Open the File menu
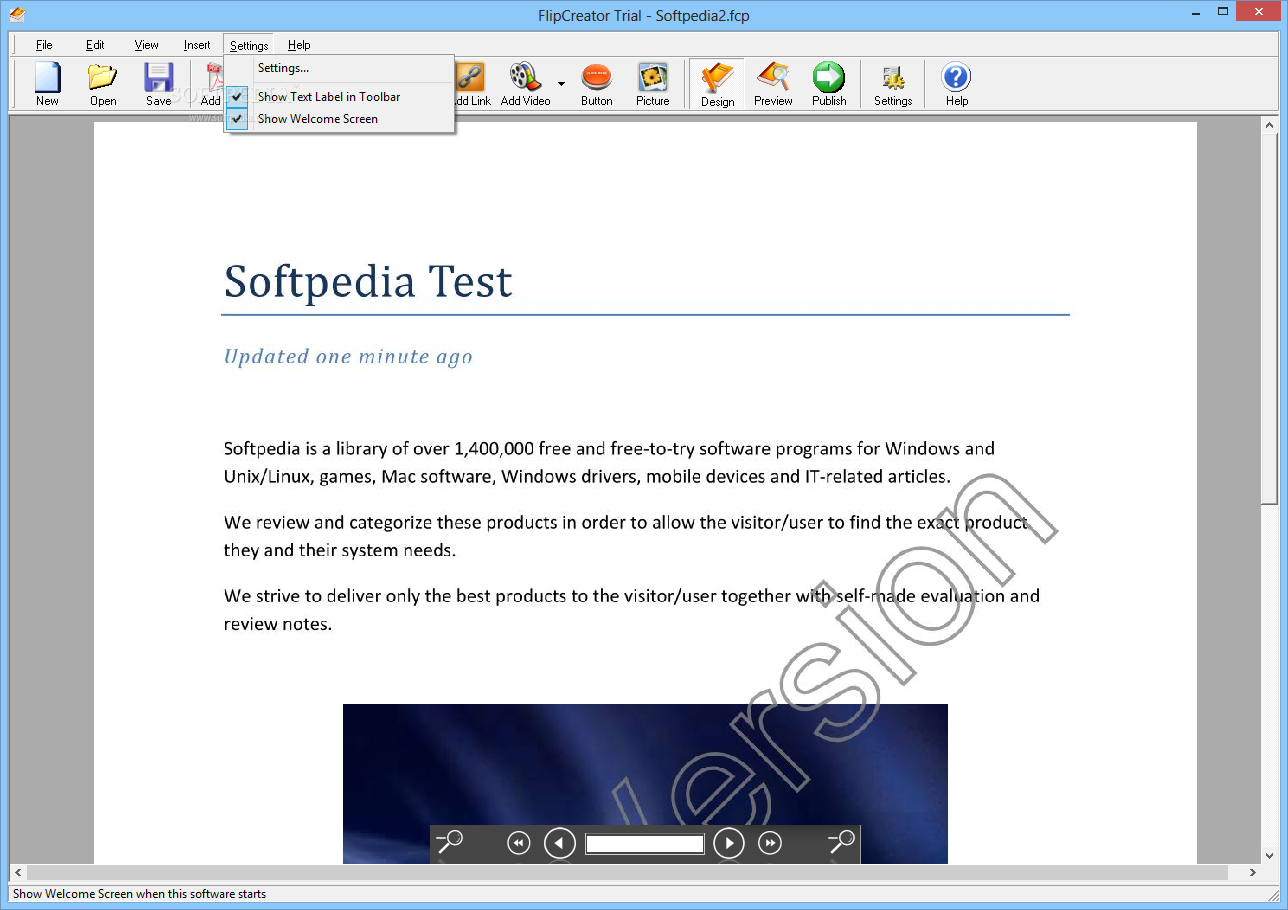 44,45
